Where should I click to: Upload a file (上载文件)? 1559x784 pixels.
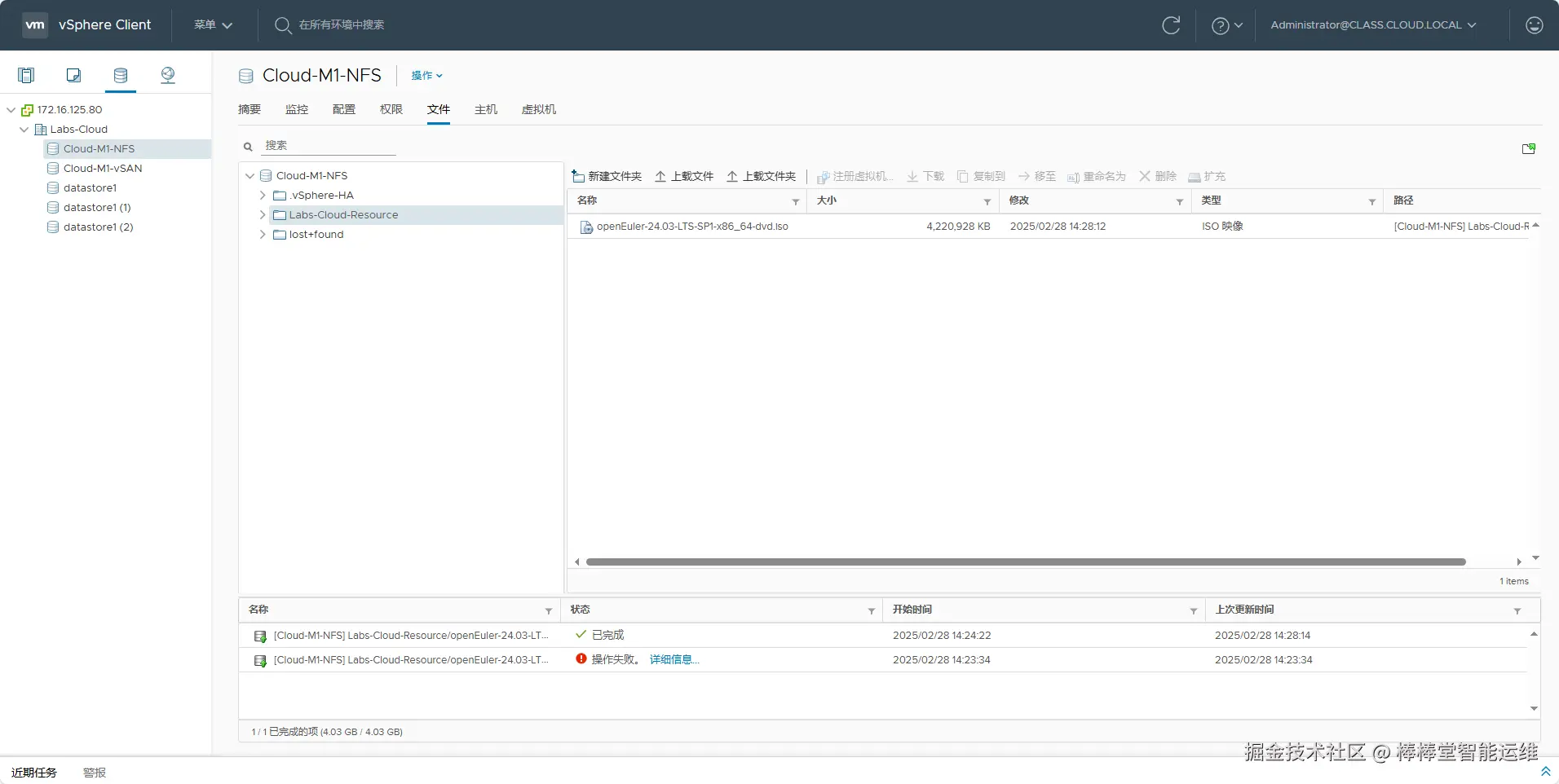click(684, 176)
